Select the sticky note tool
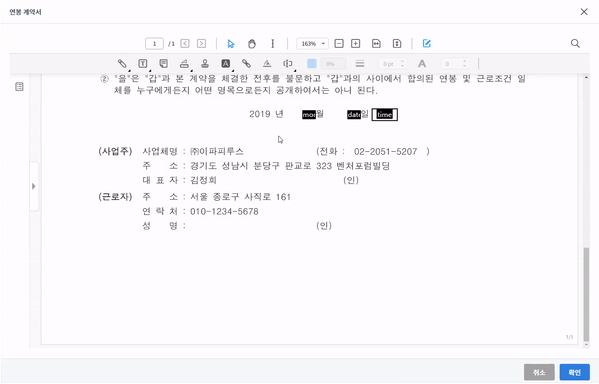The height and width of the screenshot is (384, 599). click(x=164, y=63)
